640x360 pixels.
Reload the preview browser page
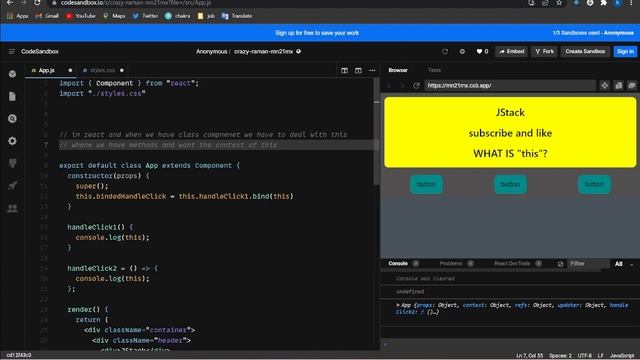(416, 85)
